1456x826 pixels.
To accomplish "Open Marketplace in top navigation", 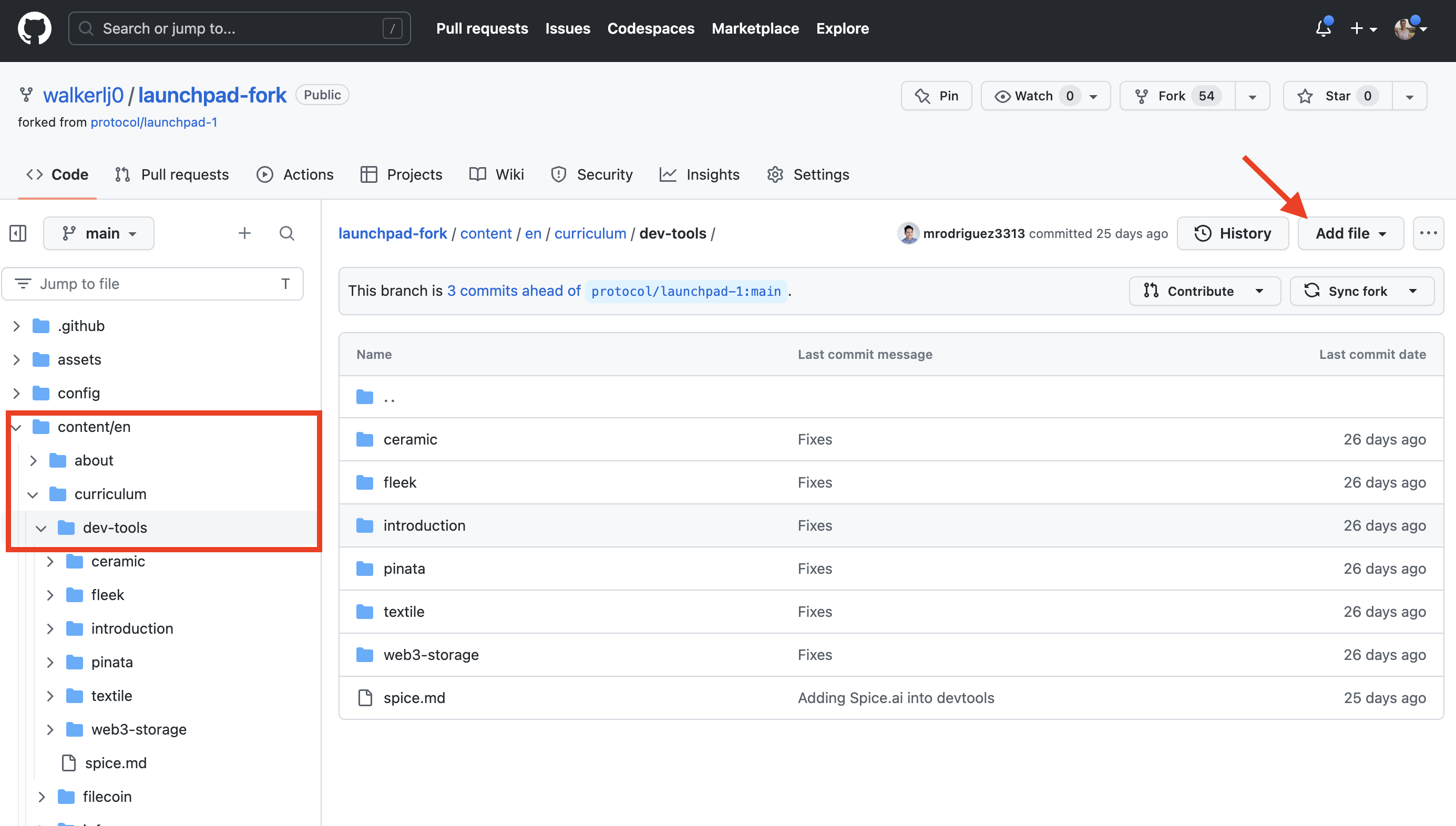I will (755, 28).
